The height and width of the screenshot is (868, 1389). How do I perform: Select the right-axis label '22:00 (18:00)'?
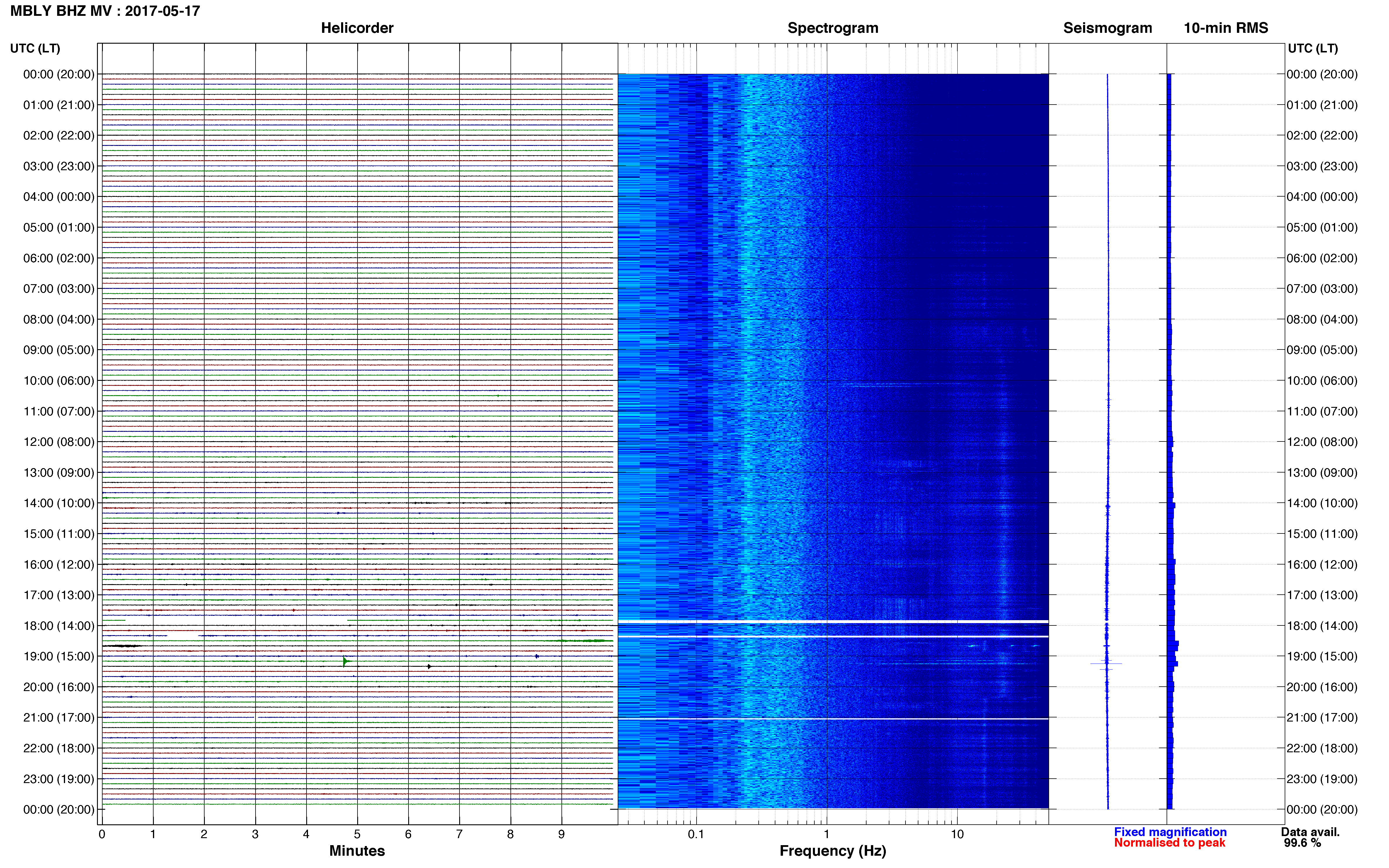pos(1322,748)
